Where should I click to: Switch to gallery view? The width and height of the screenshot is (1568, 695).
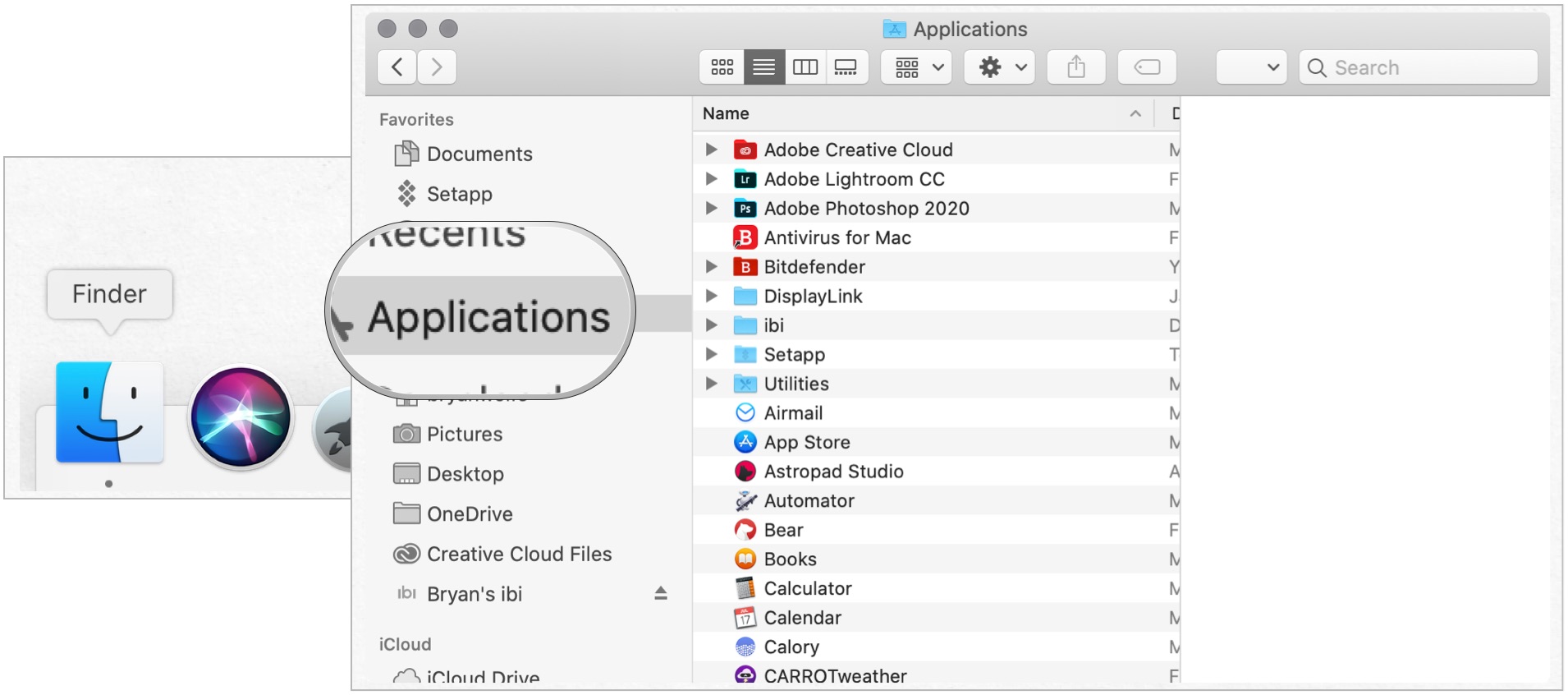pos(846,67)
